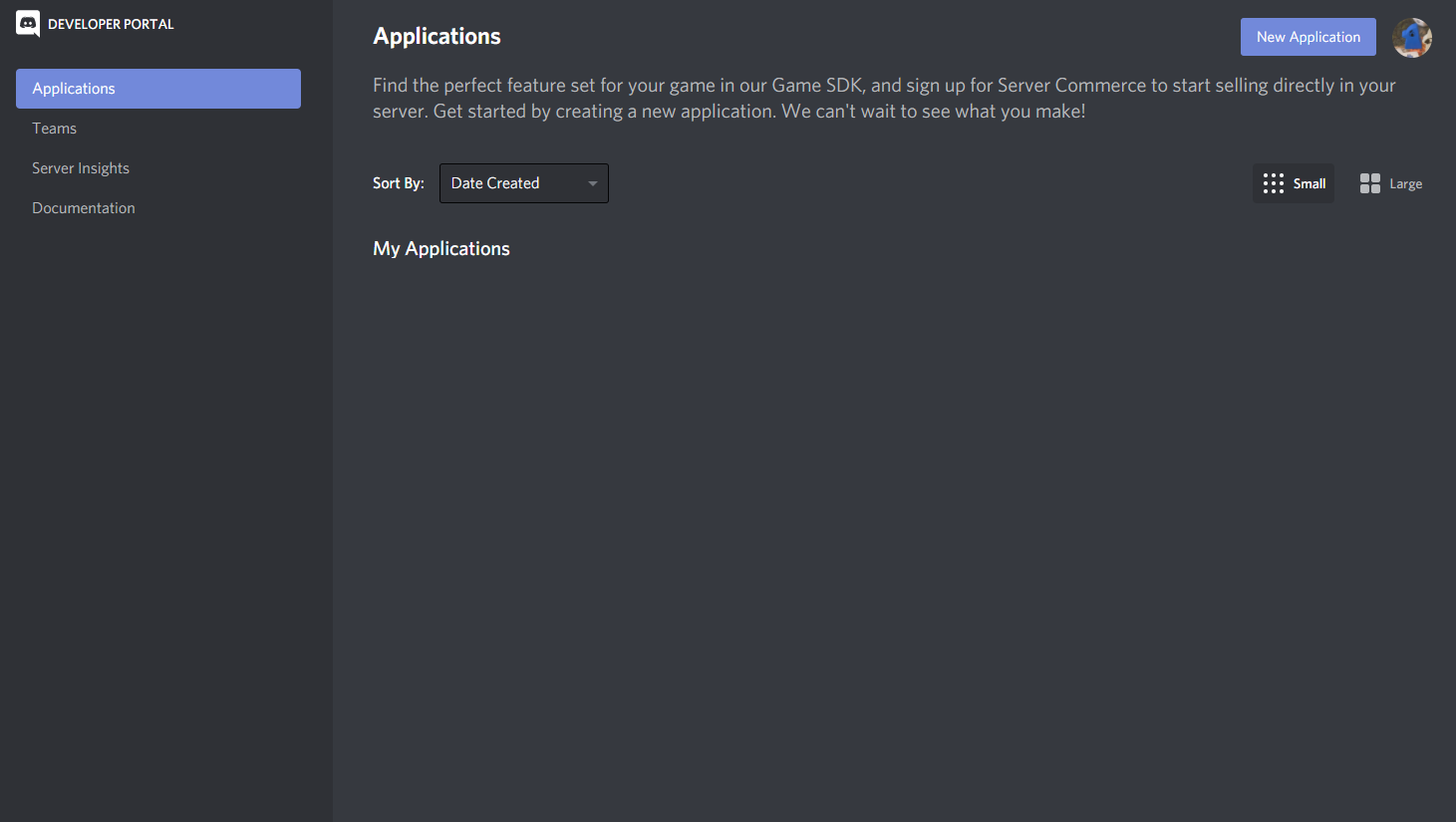Create a New Application
The height and width of the screenshot is (822, 1456).
point(1308,37)
